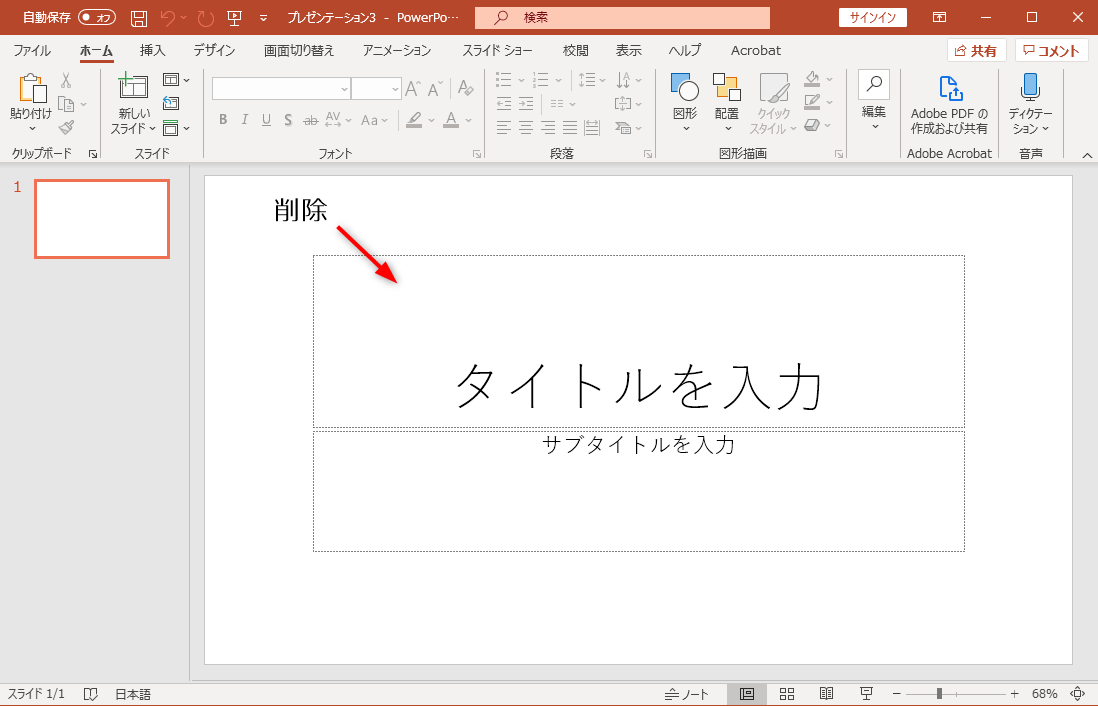The image size is (1098, 706).
Task: Click the Share button
Action: point(976,51)
